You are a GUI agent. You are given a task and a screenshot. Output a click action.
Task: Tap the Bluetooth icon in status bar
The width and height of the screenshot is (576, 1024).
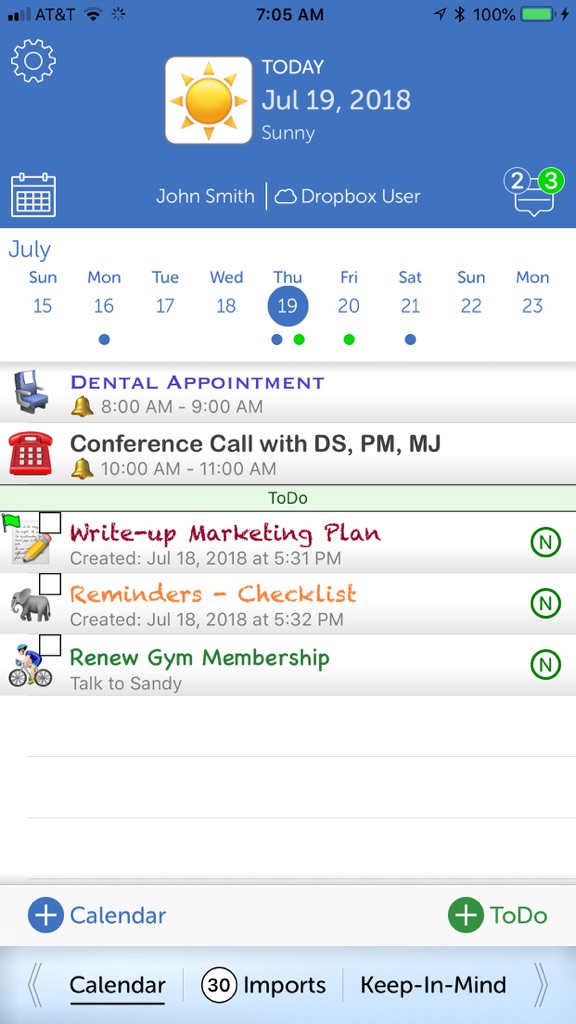pyautogui.click(x=460, y=14)
